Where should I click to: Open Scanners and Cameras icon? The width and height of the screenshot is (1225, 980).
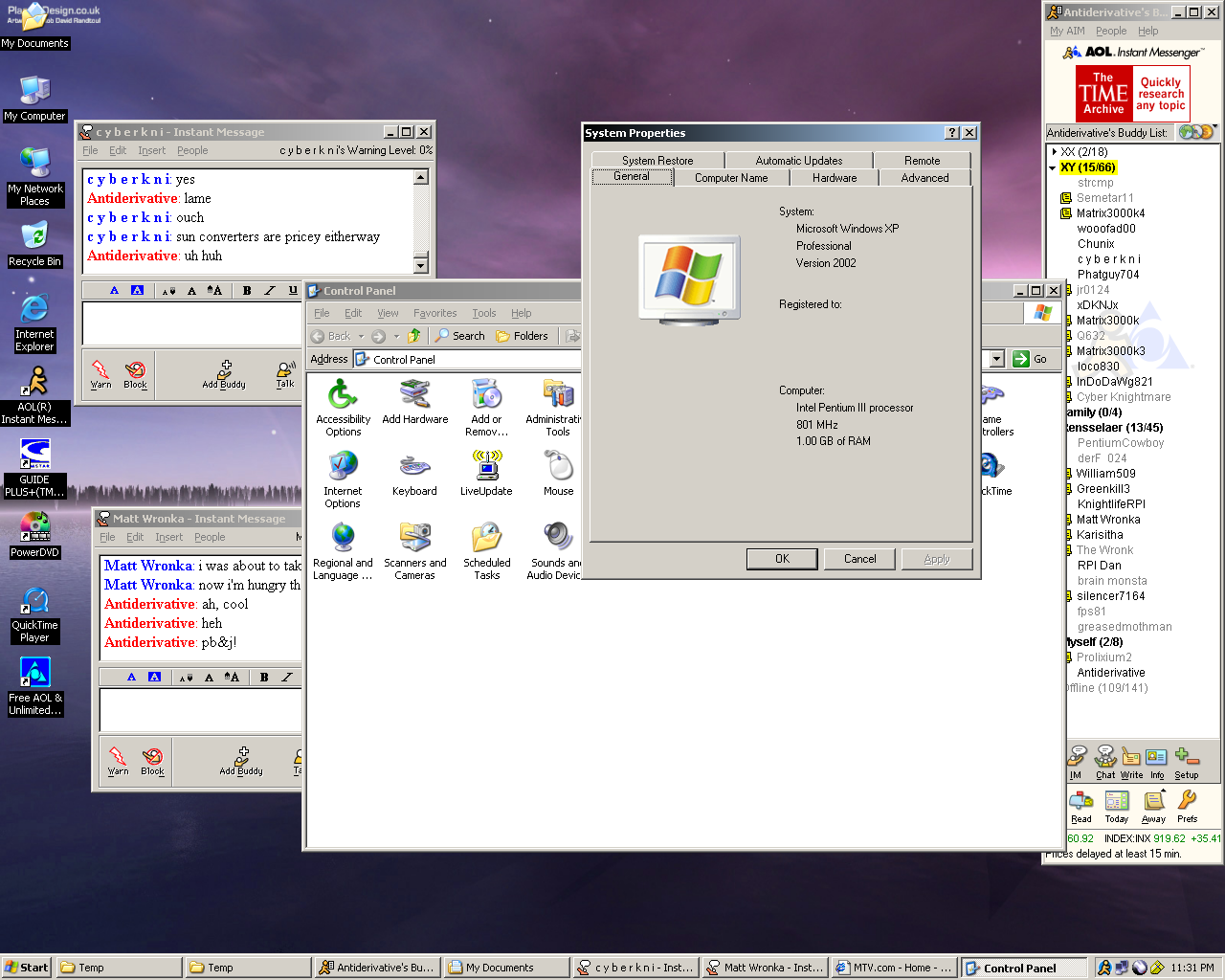pyautogui.click(x=414, y=550)
